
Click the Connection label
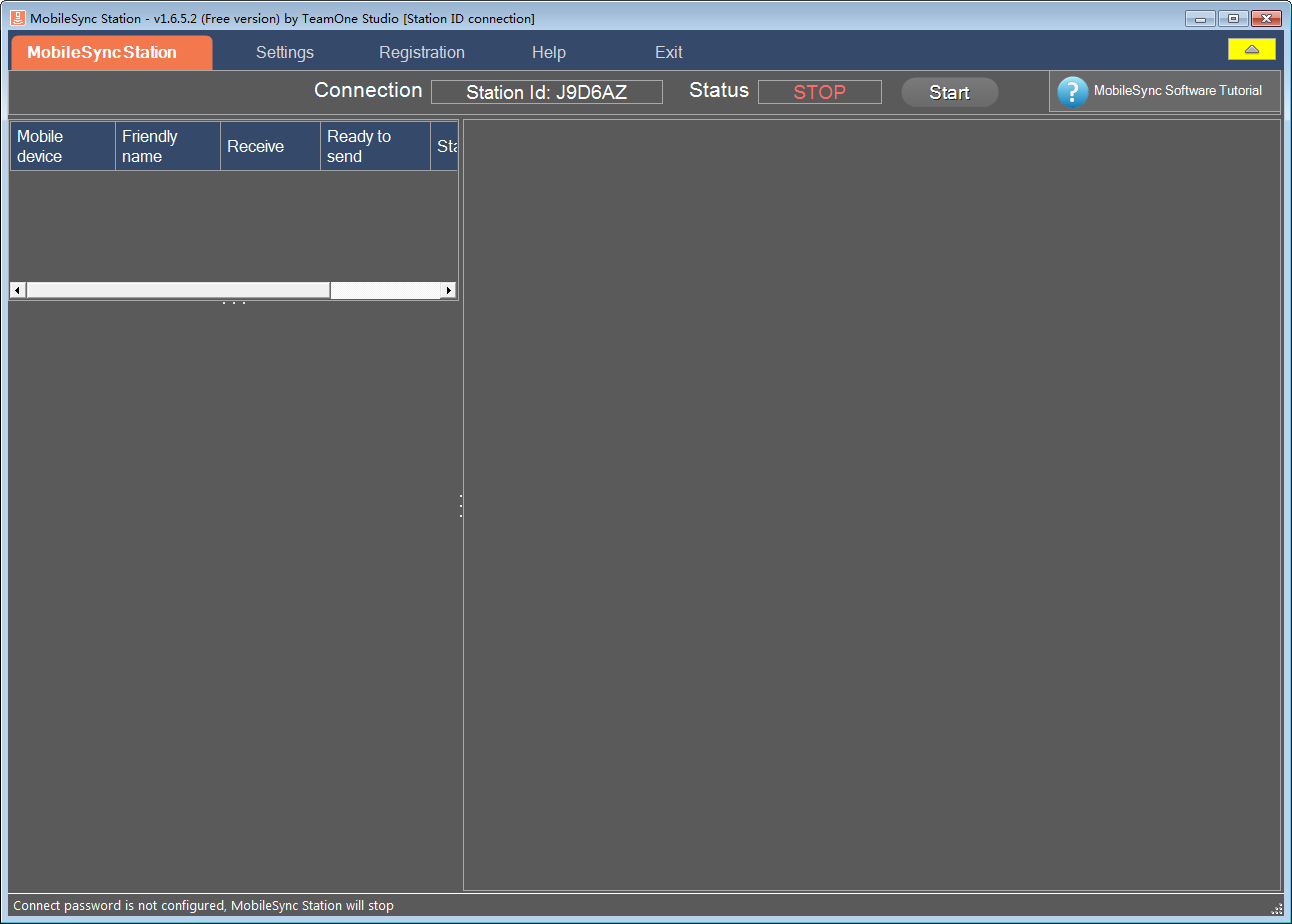(x=368, y=90)
